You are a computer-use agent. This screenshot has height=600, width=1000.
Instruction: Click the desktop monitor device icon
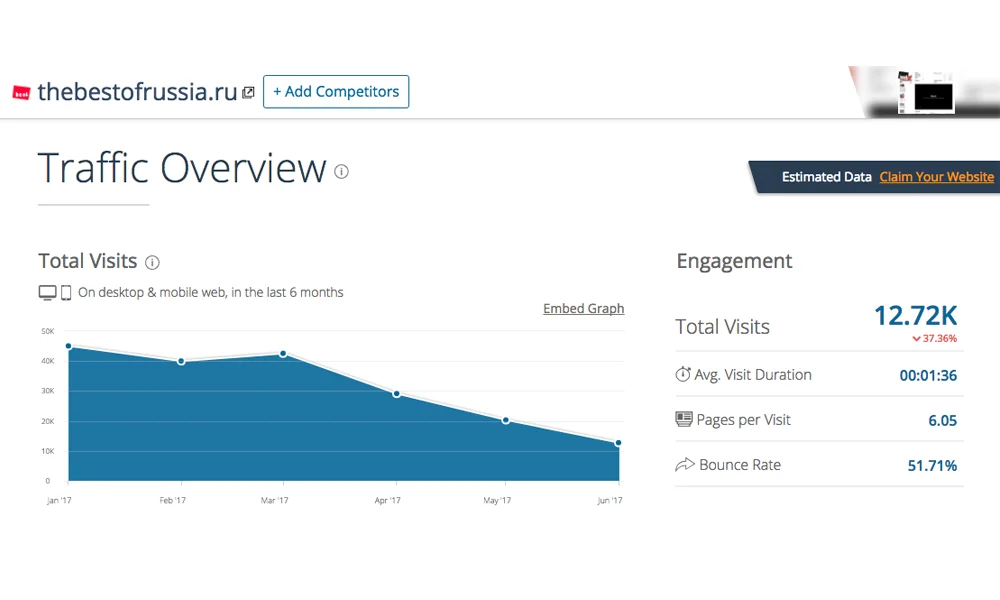[x=47, y=293]
